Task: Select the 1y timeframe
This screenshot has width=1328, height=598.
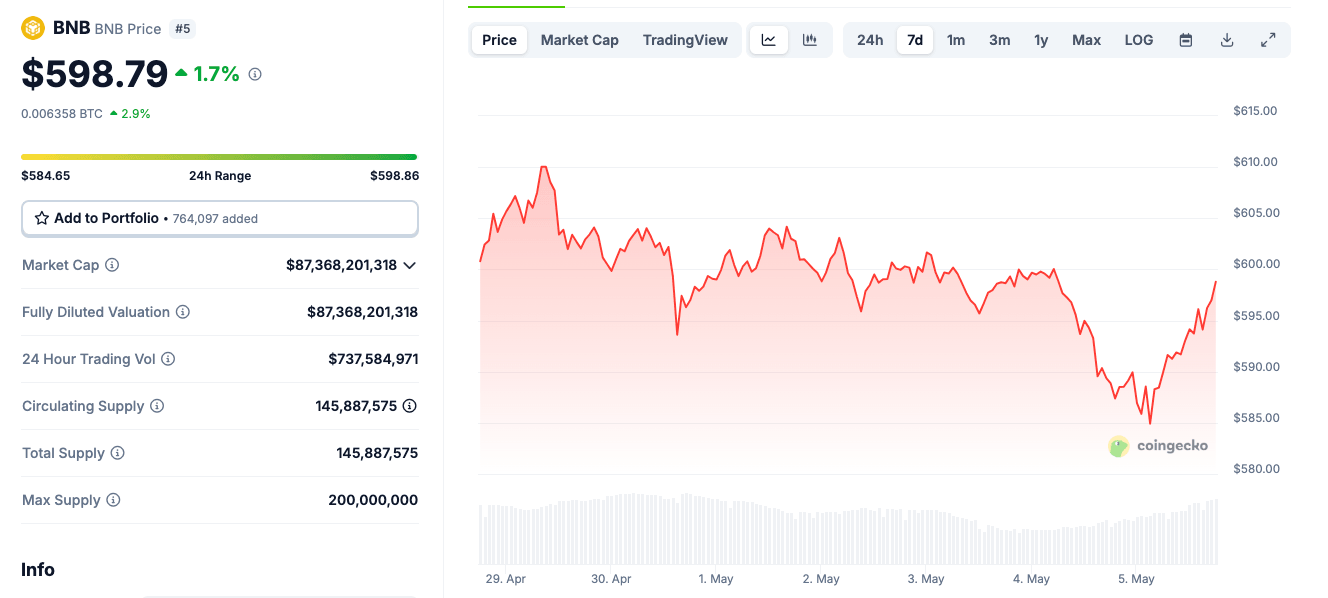Action: click(x=1041, y=39)
